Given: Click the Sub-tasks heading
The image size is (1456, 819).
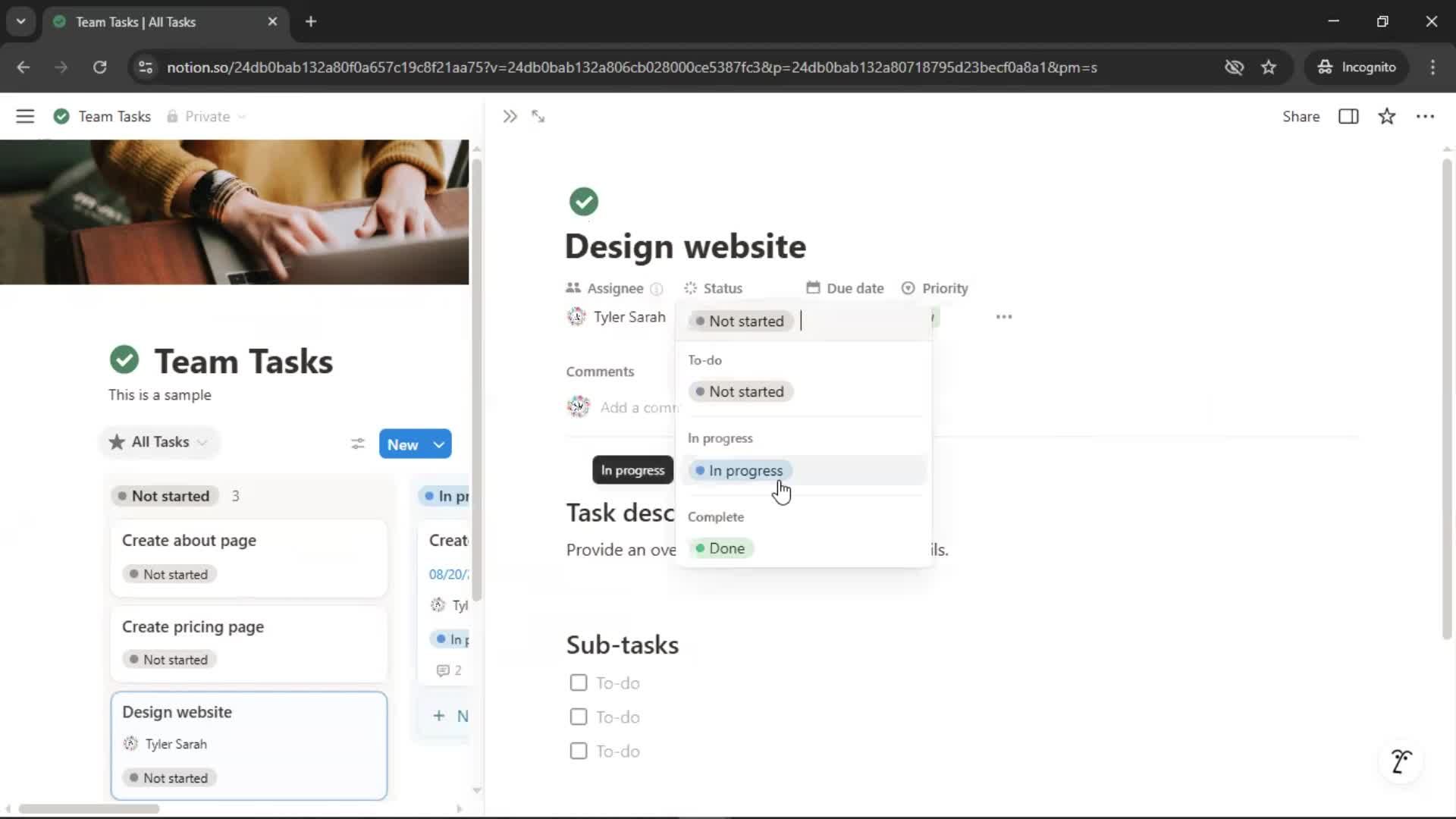Looking at the screenshot, I should click(623, 645).
